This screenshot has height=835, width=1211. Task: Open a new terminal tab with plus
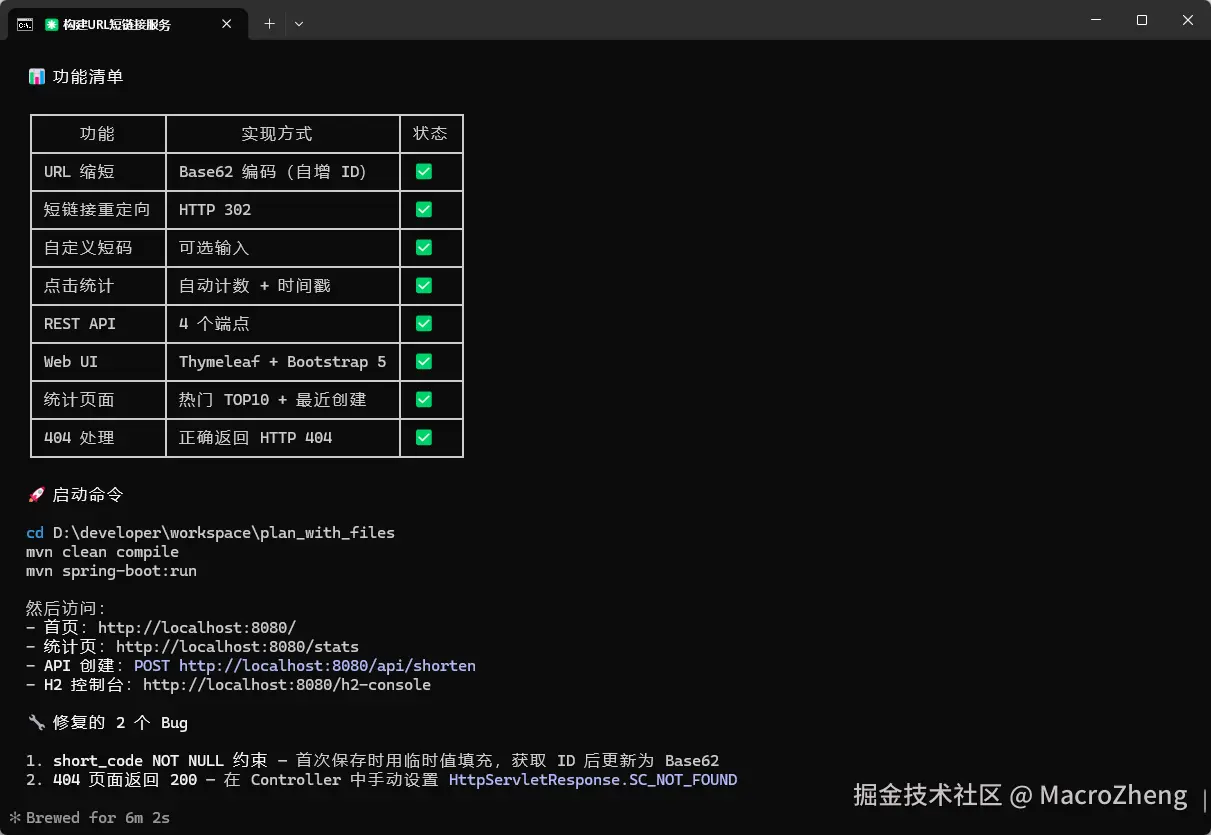click(x=269, y=24)
